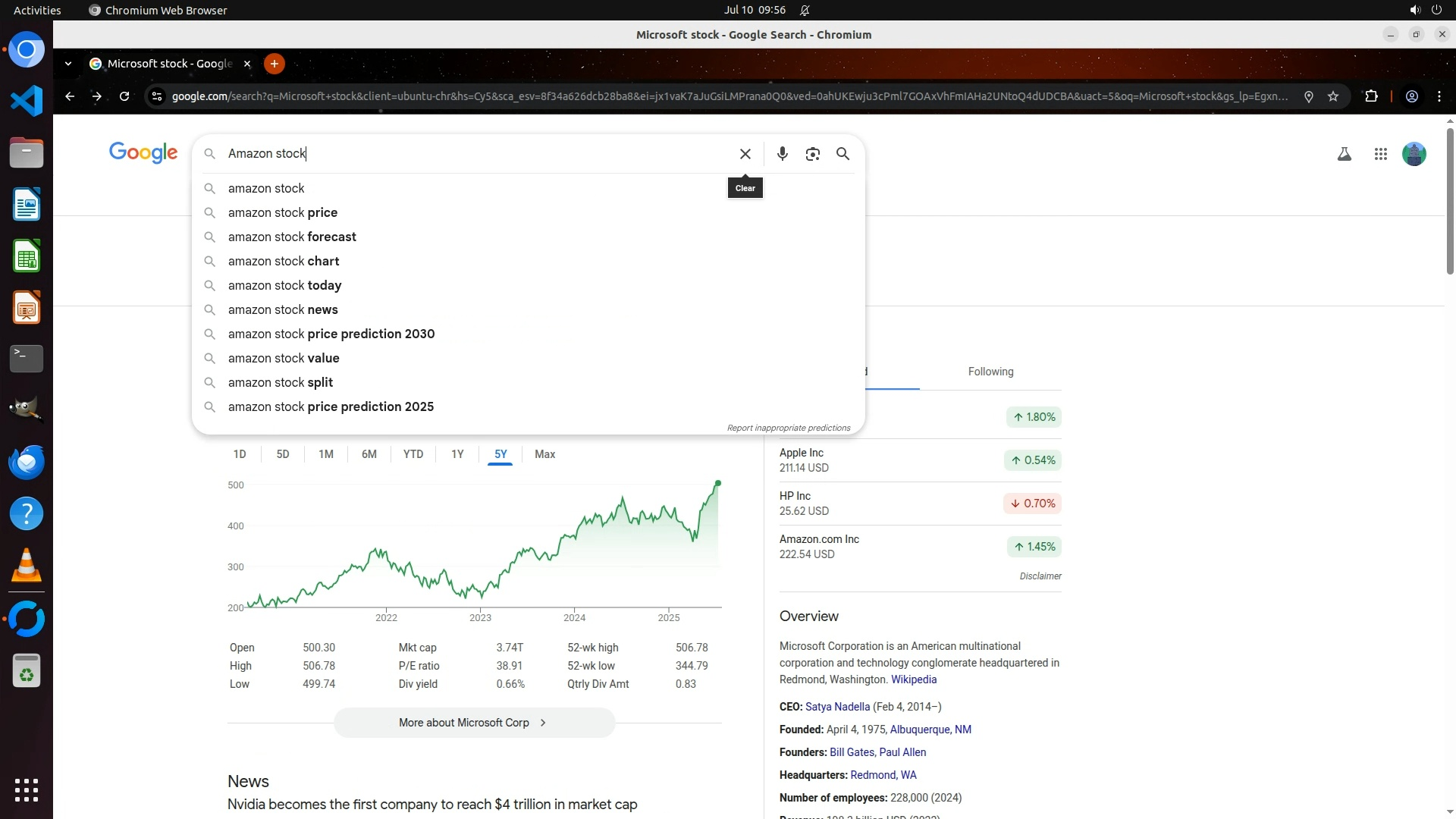The height and width of the screenshot is (819, 1456).
Task: Click the magnifier search submit icon
Action: [x=843, y=154]
